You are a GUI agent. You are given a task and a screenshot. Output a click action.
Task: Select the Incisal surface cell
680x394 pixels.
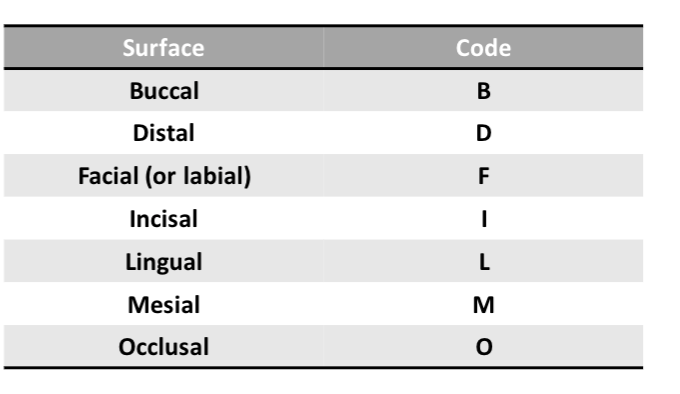pyautogui.click(x=163, y=218)
